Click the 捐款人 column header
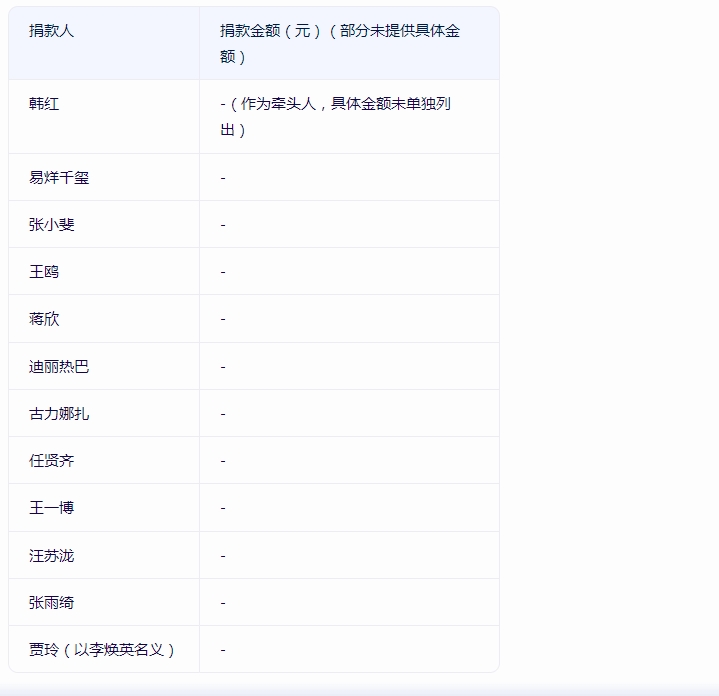Viewport: 719px width, 696px height. click(x=52, y=31)
